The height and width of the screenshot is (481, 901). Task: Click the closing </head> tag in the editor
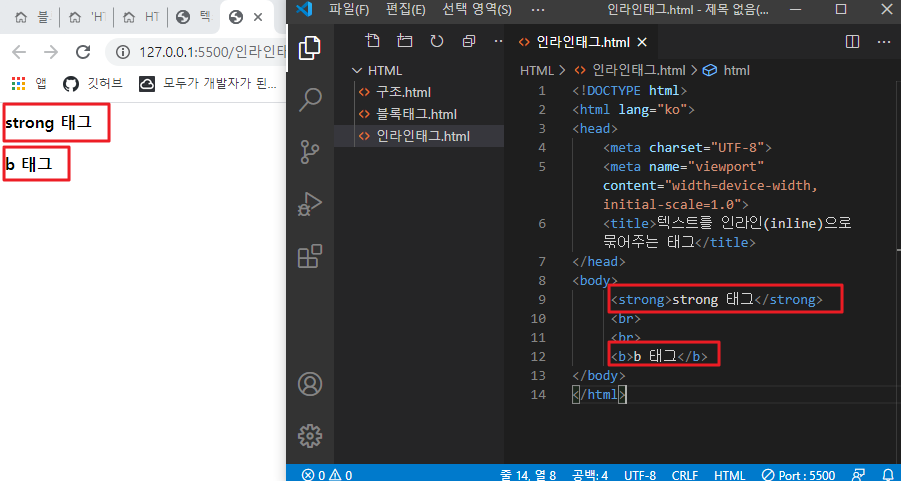coord(599,261)
